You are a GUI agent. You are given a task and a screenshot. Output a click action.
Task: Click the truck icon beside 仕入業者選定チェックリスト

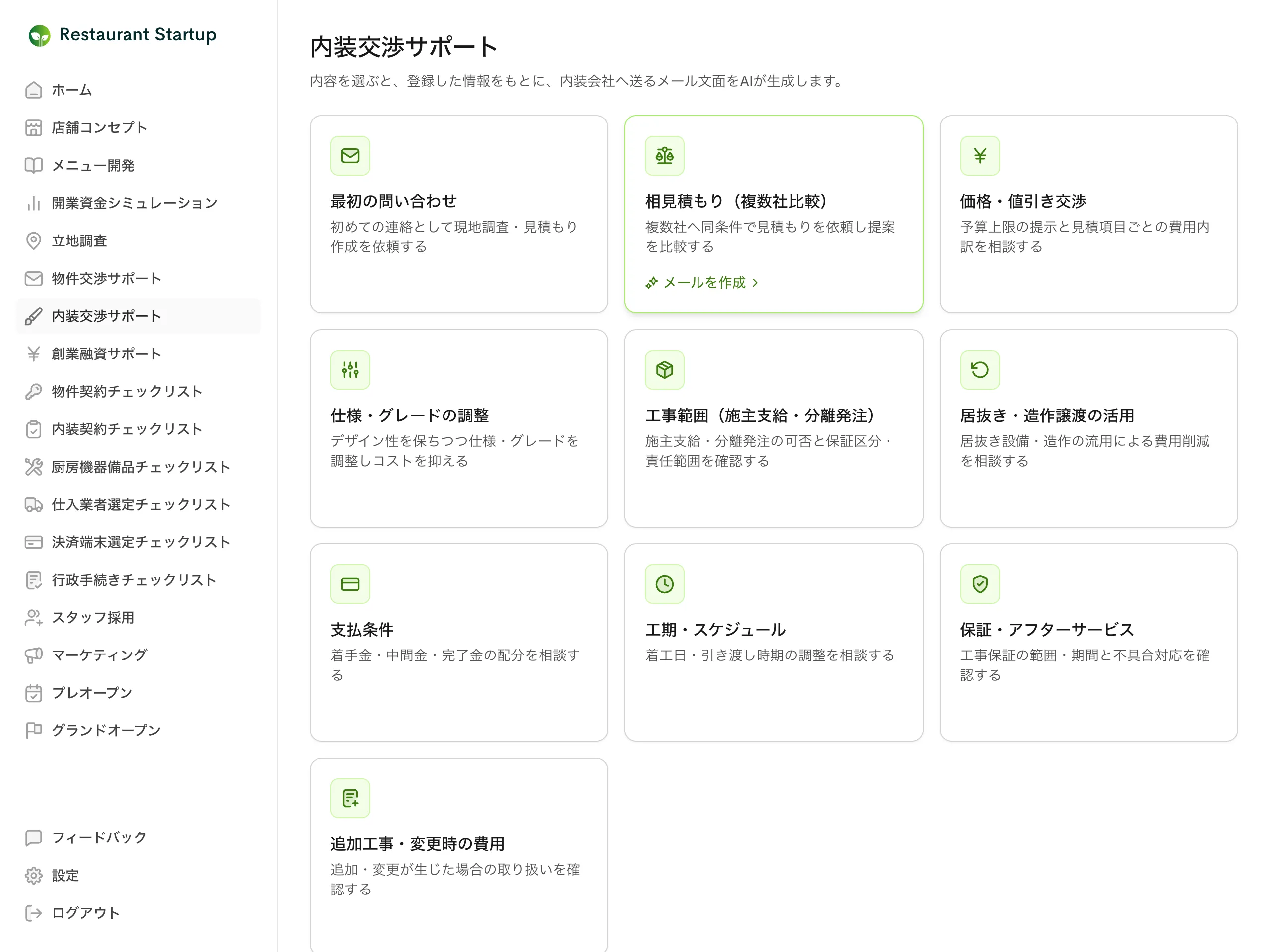(x=34, y=504)
